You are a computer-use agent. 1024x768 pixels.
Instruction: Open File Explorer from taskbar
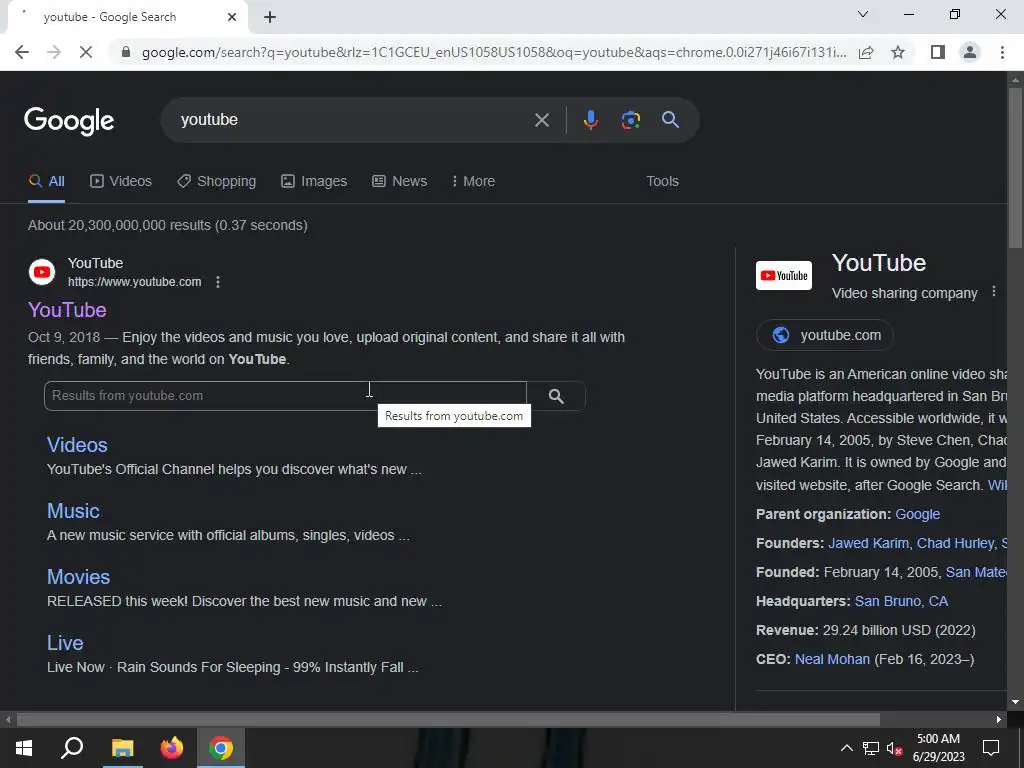coord(122,748)
